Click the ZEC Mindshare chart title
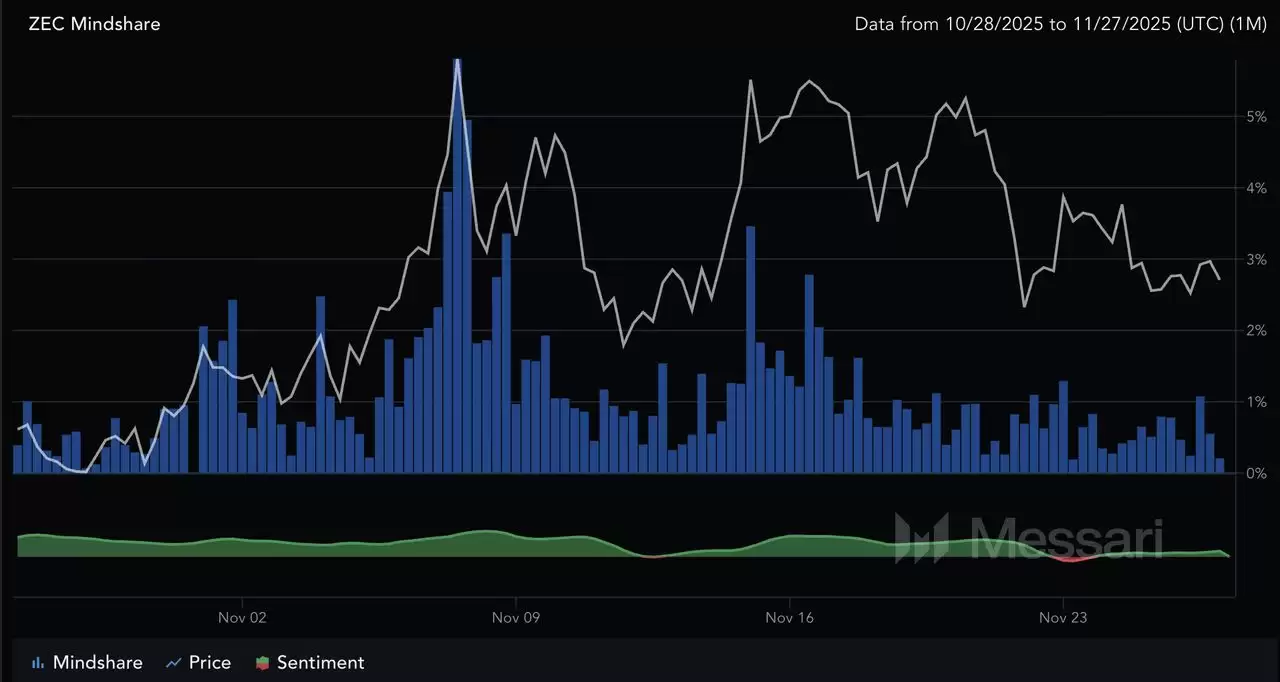Viewport: 1280px width, 682px height. pyautogui.click(x=95, y=24)
